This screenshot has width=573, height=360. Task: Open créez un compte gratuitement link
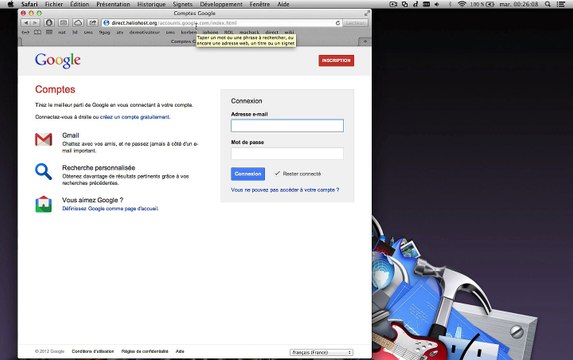pyautogui.click(x=135, y=117)
